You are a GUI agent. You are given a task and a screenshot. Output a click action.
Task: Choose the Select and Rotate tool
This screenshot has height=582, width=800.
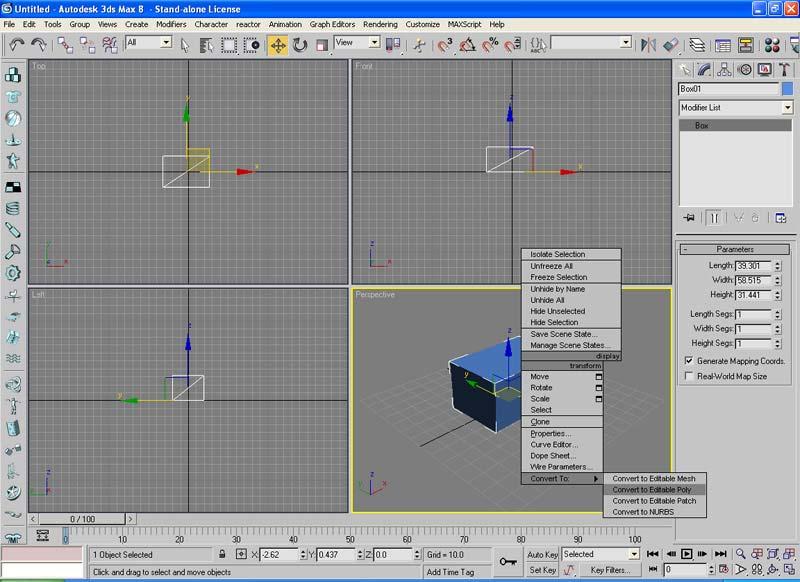300,45
